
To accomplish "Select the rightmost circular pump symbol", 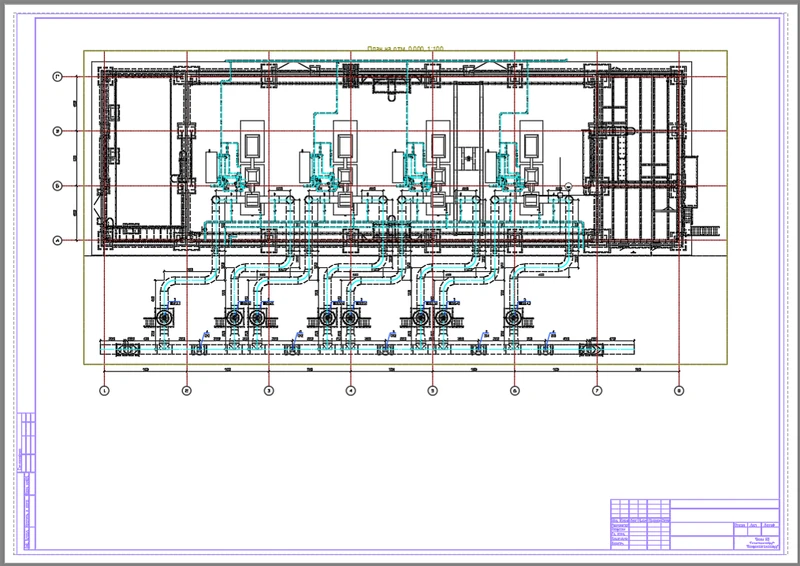I will [x=515, y=317].
